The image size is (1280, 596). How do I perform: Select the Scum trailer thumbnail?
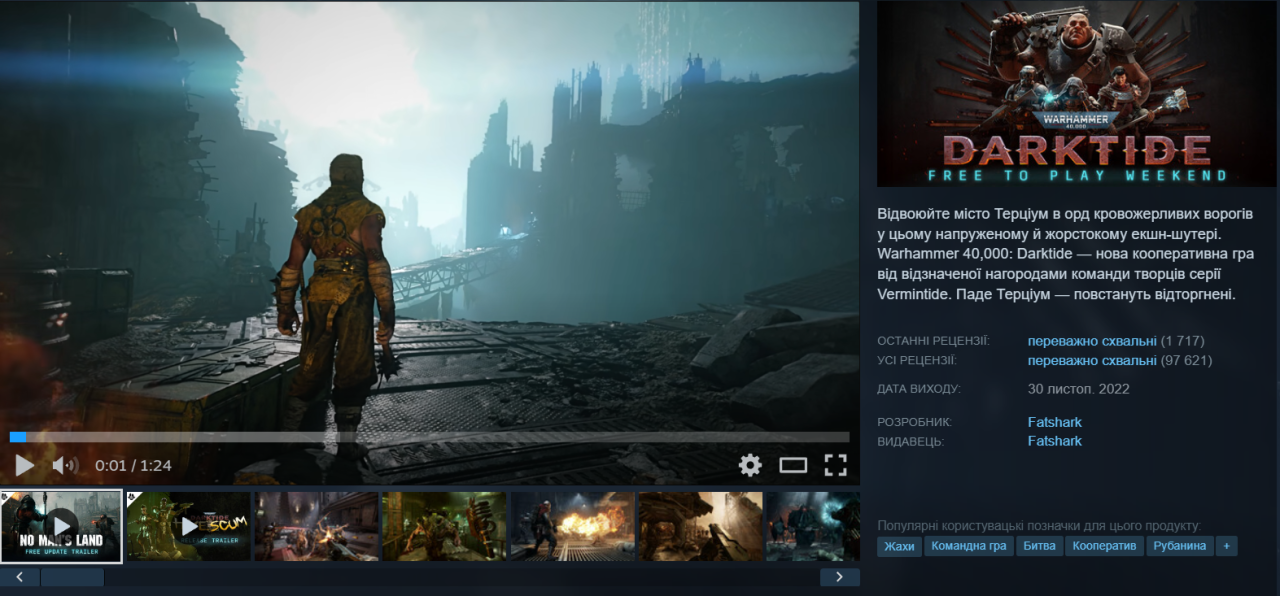tap(188, 526)
